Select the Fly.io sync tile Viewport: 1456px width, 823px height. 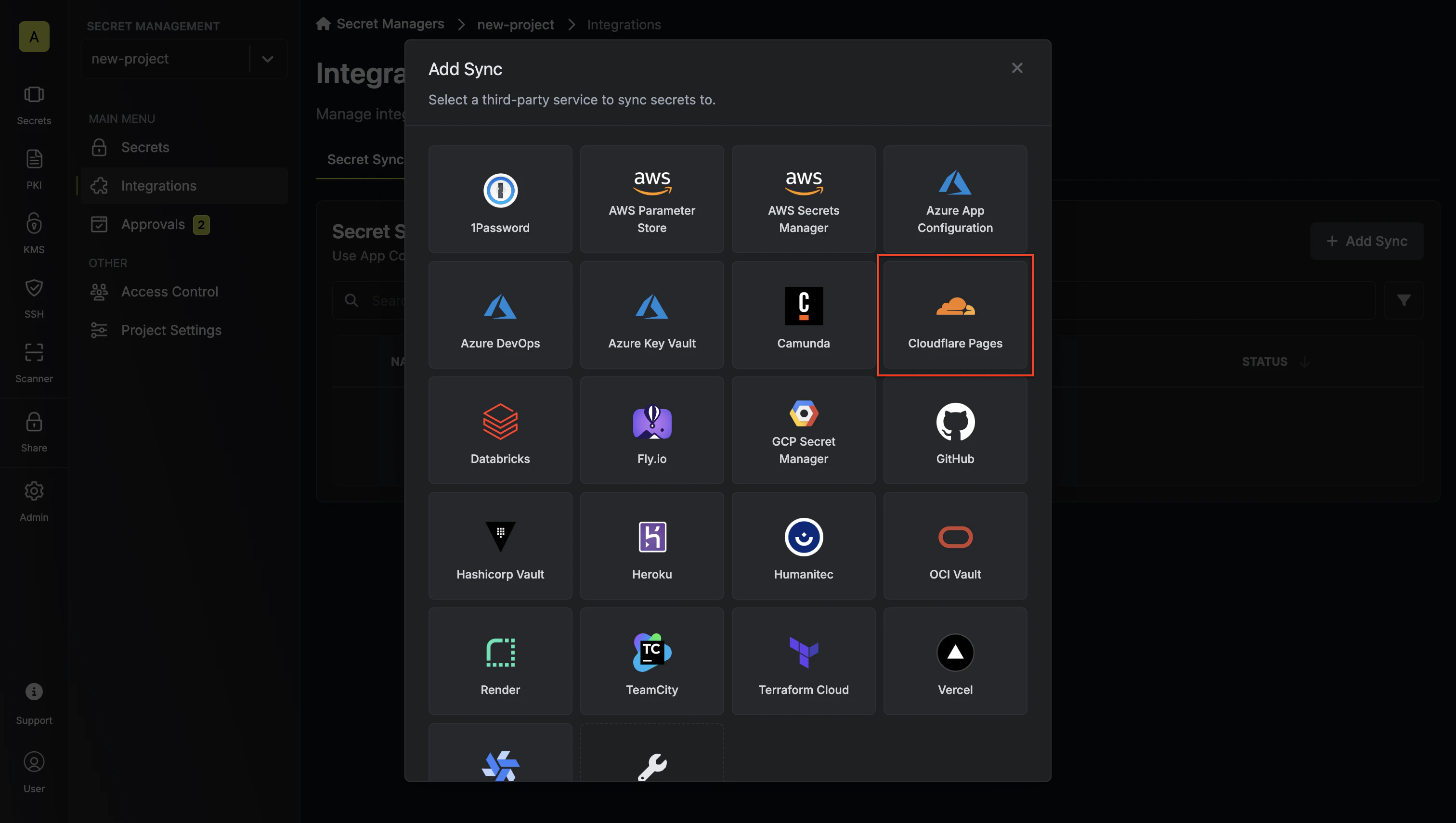[x=651, y=430]
